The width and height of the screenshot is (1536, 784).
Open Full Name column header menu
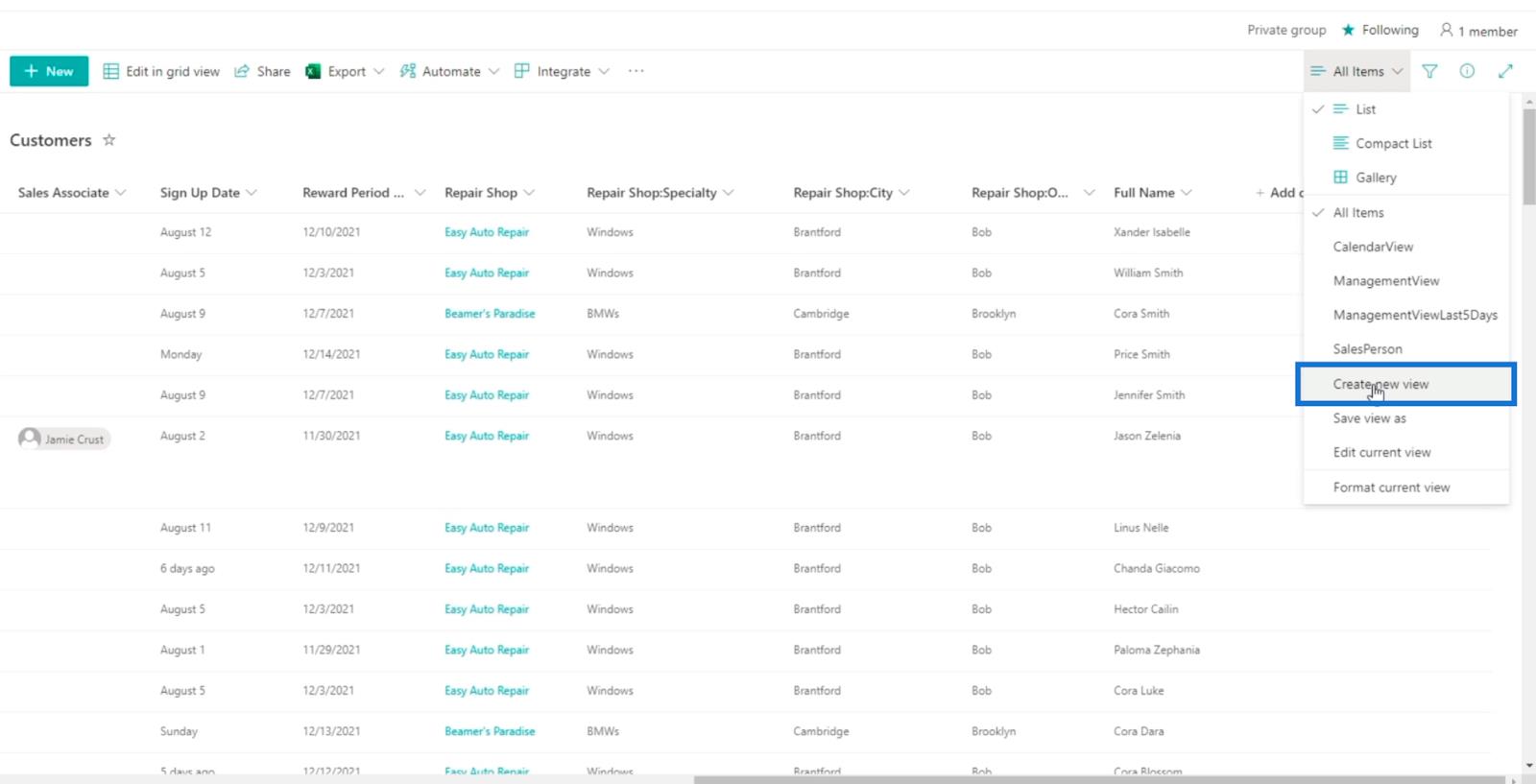click(1153, 193)
